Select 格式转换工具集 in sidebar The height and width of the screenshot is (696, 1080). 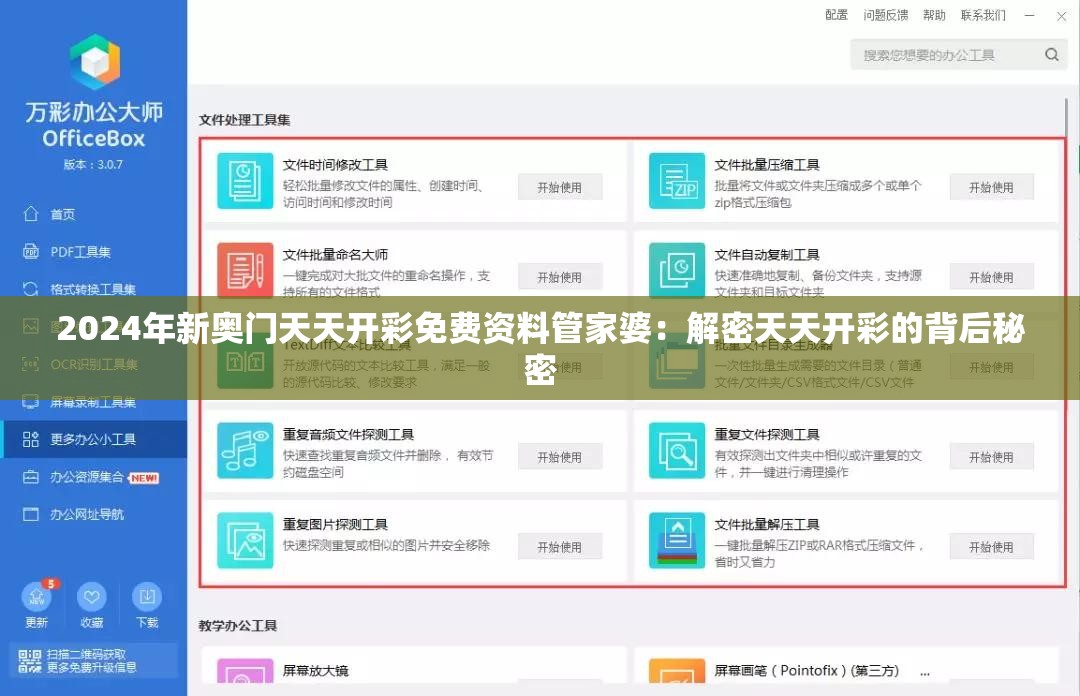(x=93, y=289)
